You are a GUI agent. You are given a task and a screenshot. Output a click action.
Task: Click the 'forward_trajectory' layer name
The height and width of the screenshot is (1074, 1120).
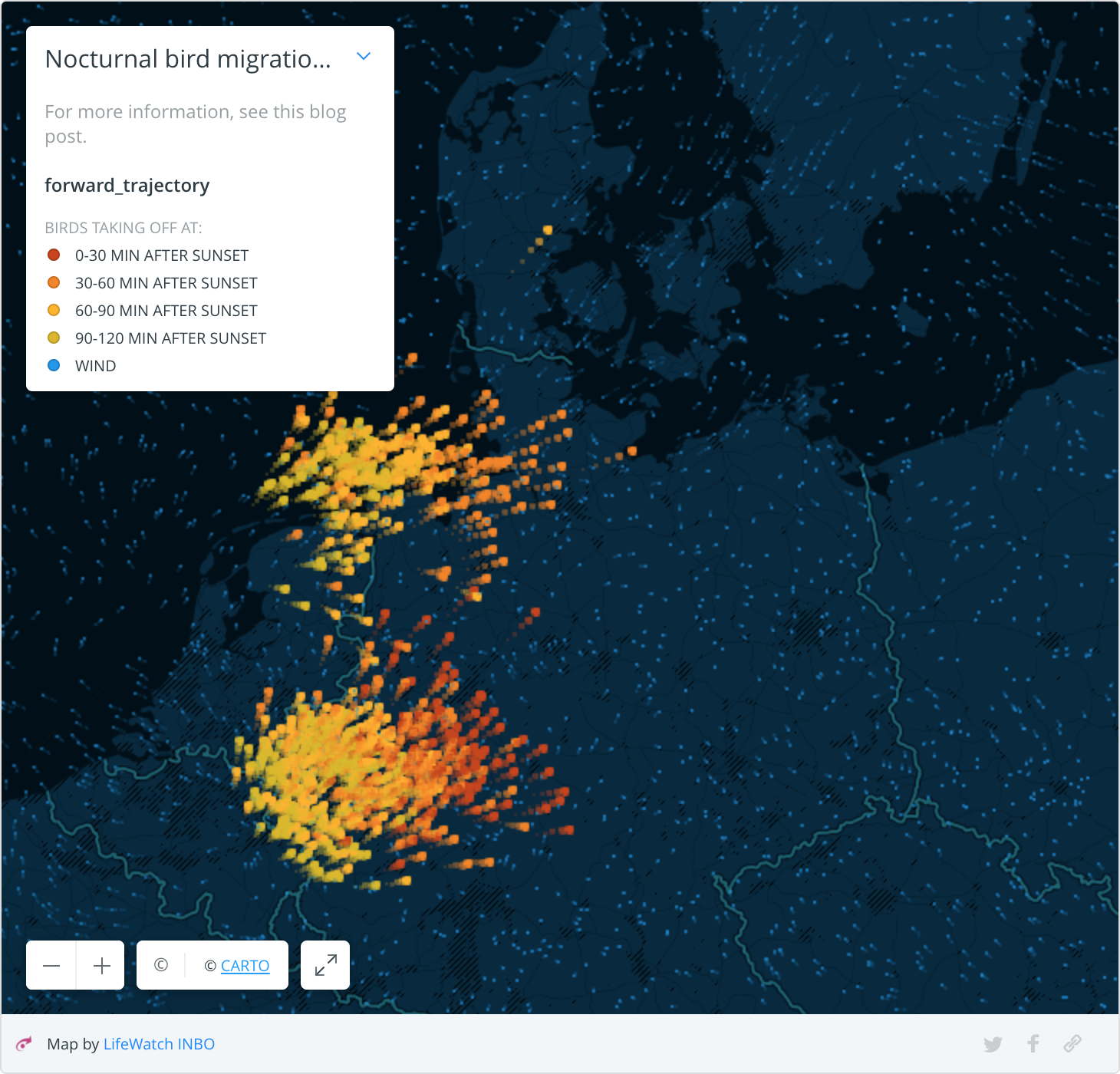point(127,186)
